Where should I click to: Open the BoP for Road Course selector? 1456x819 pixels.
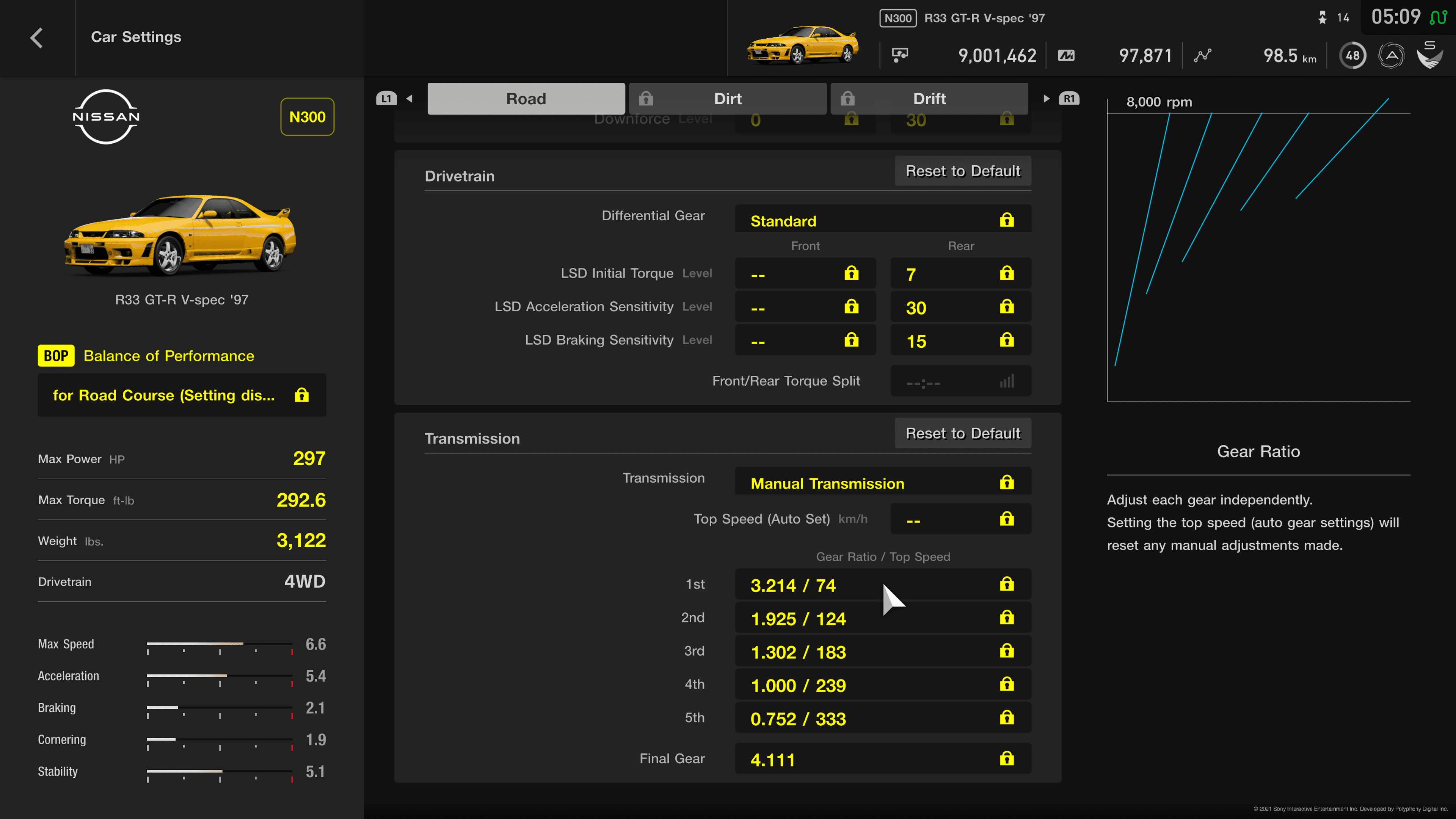(182, 395)
